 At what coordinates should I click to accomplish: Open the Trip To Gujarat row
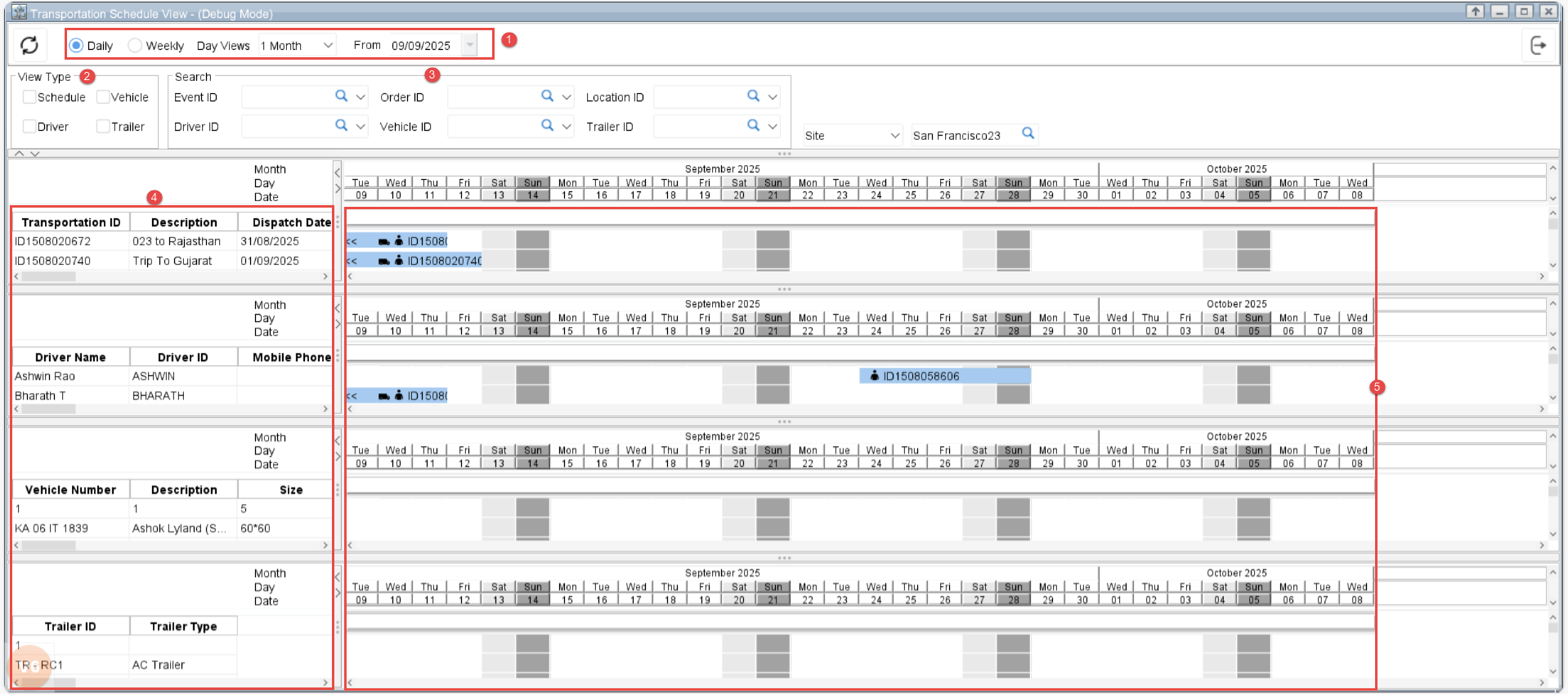172,261
